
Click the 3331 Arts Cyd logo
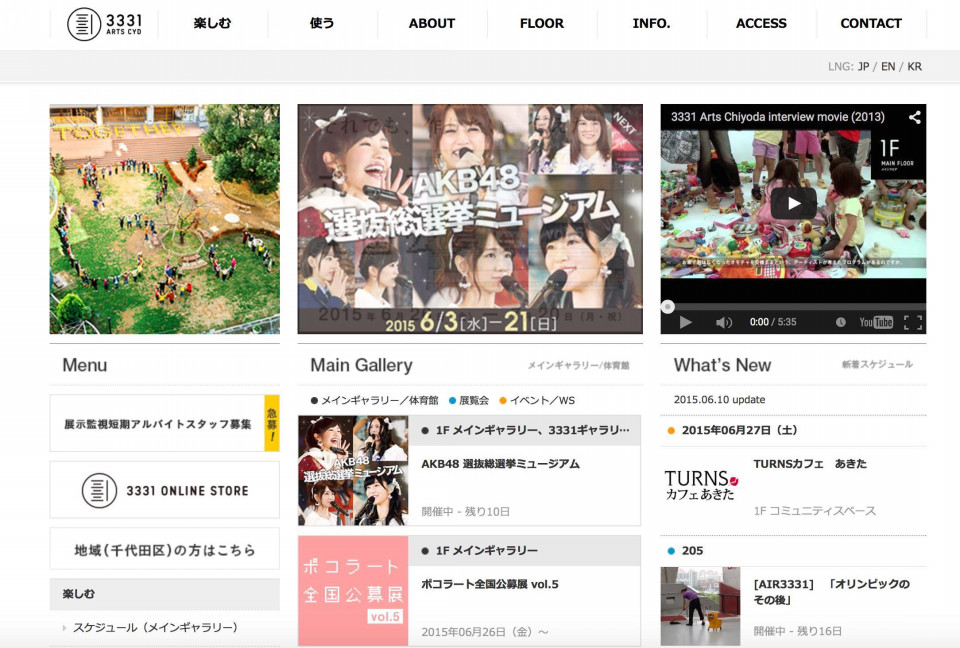pyautogui.click(x=104, y=24)
